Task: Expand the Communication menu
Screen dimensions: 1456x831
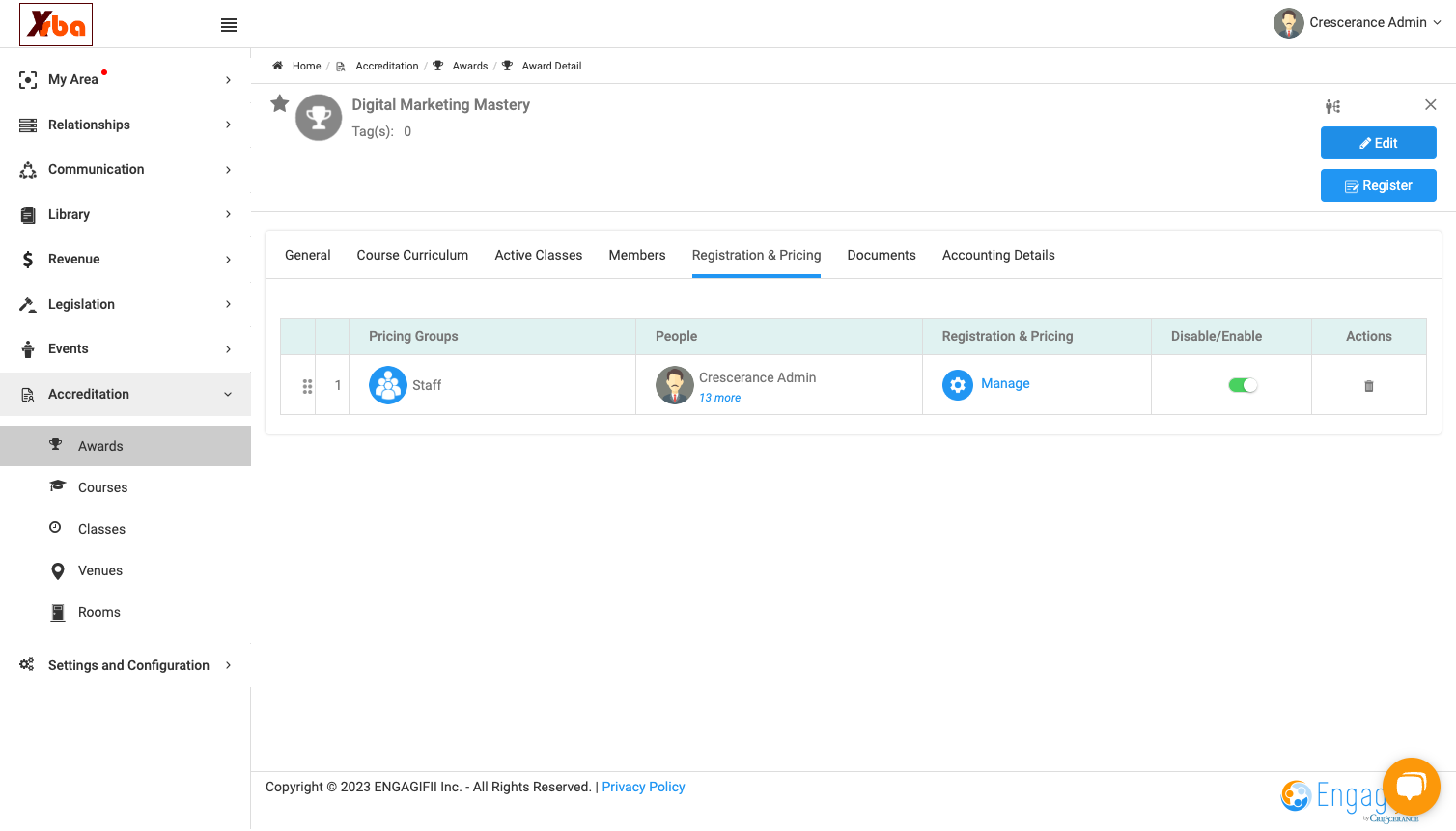Action: click(x=126, y=169)
